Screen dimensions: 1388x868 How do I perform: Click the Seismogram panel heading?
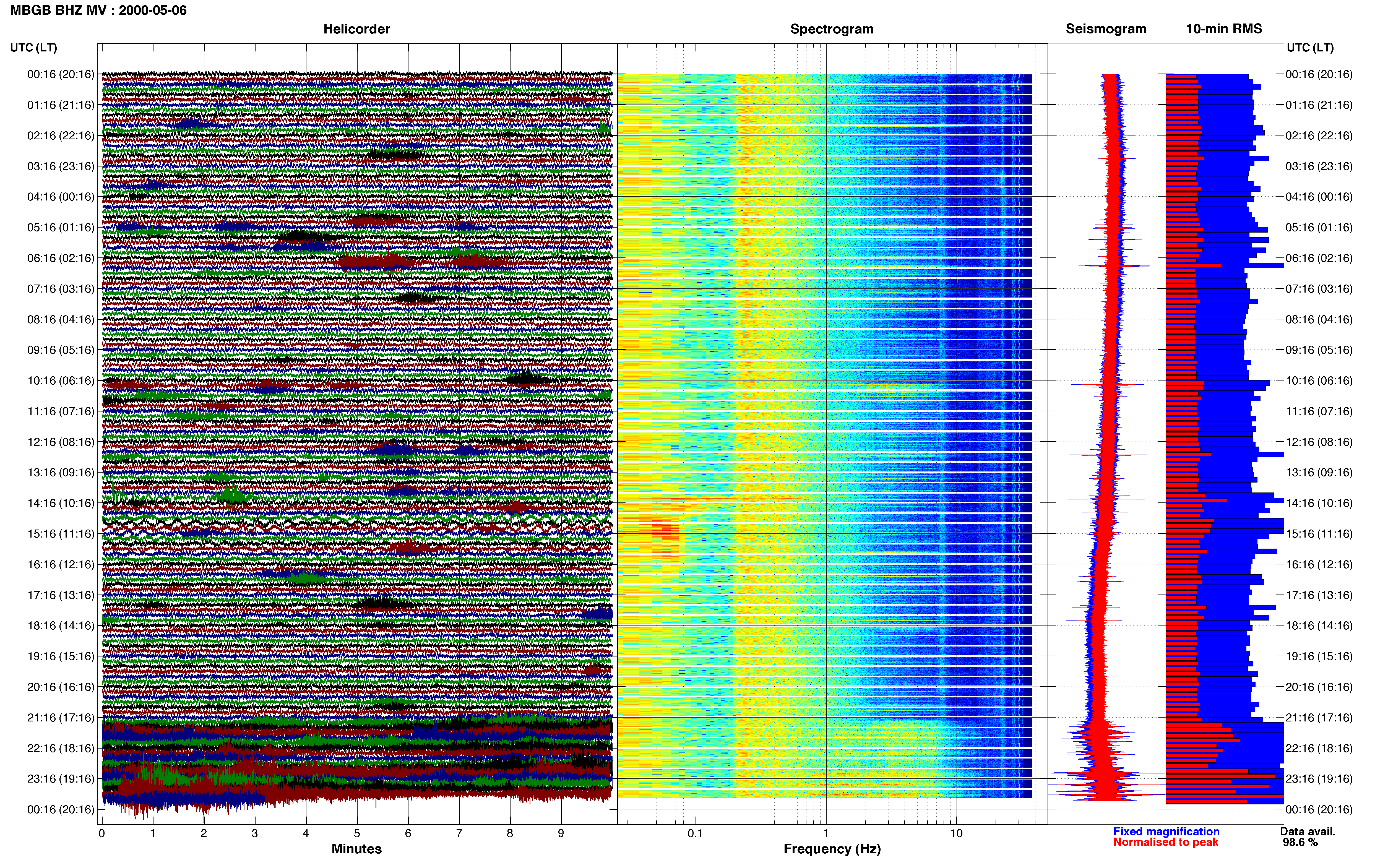tap(1106, 29)
